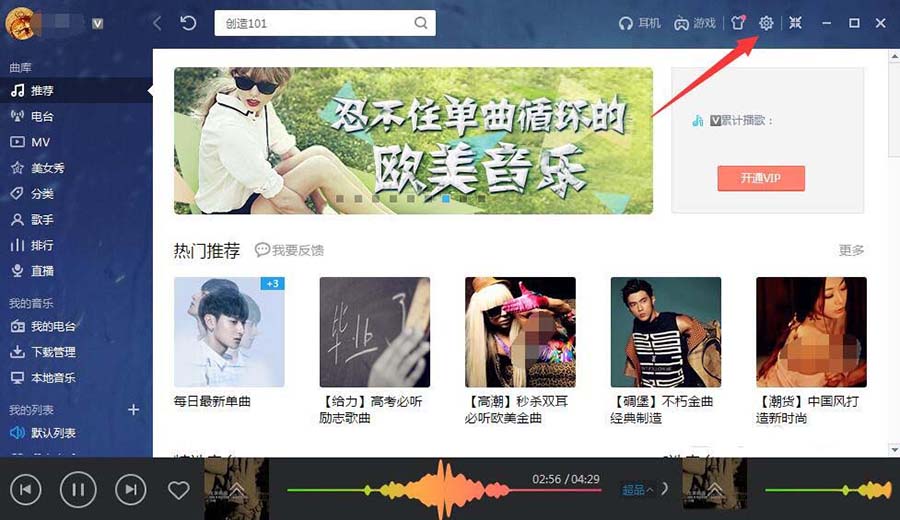The image size is (900, 520).
Task: Favorite the song with heart icon
Action: click(179, 490)
